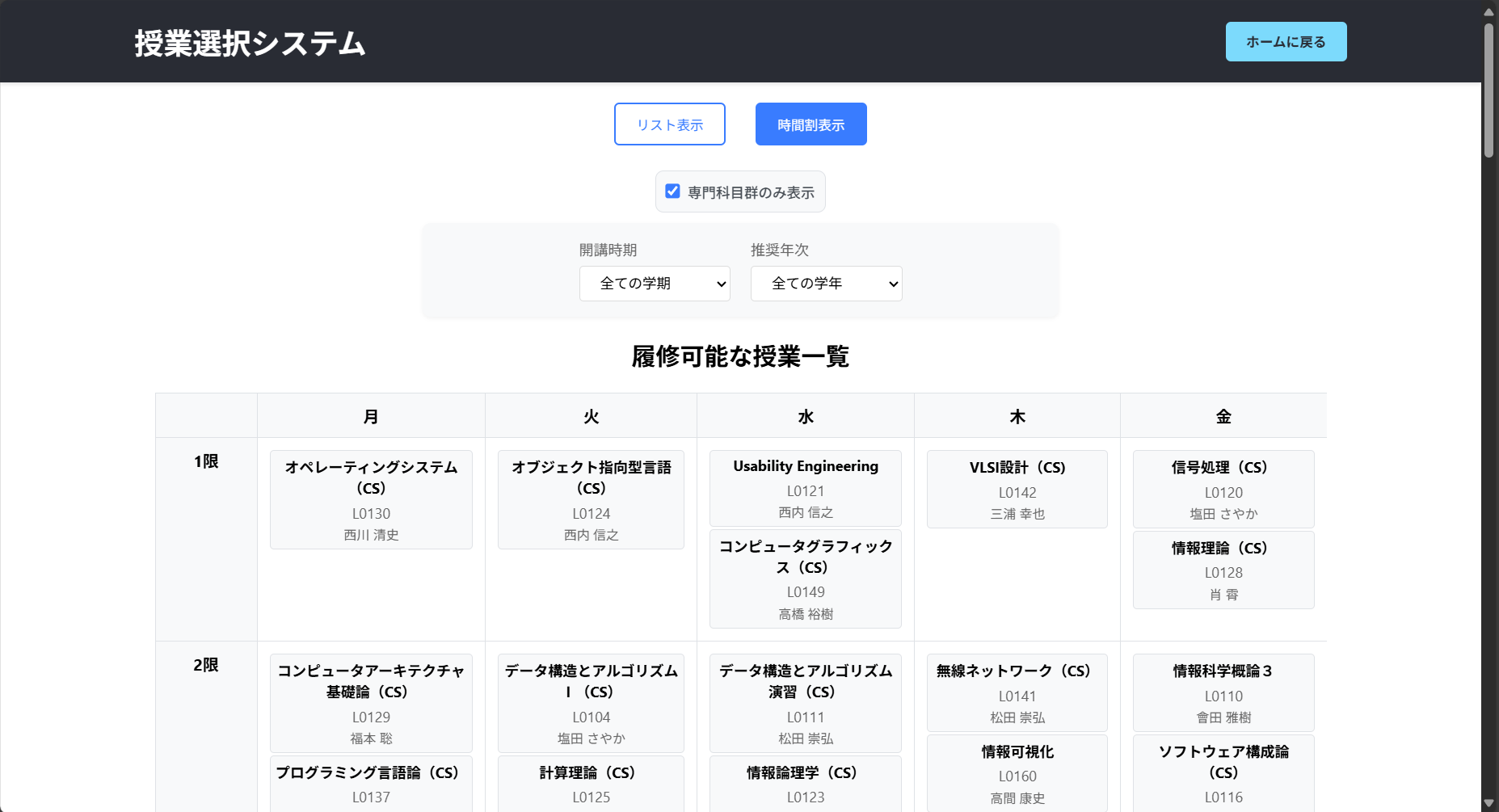Click the プログラミング言語論 course card
Image resolution: width=1499 pixels, height=812 pixels.
tap(370, 784)
